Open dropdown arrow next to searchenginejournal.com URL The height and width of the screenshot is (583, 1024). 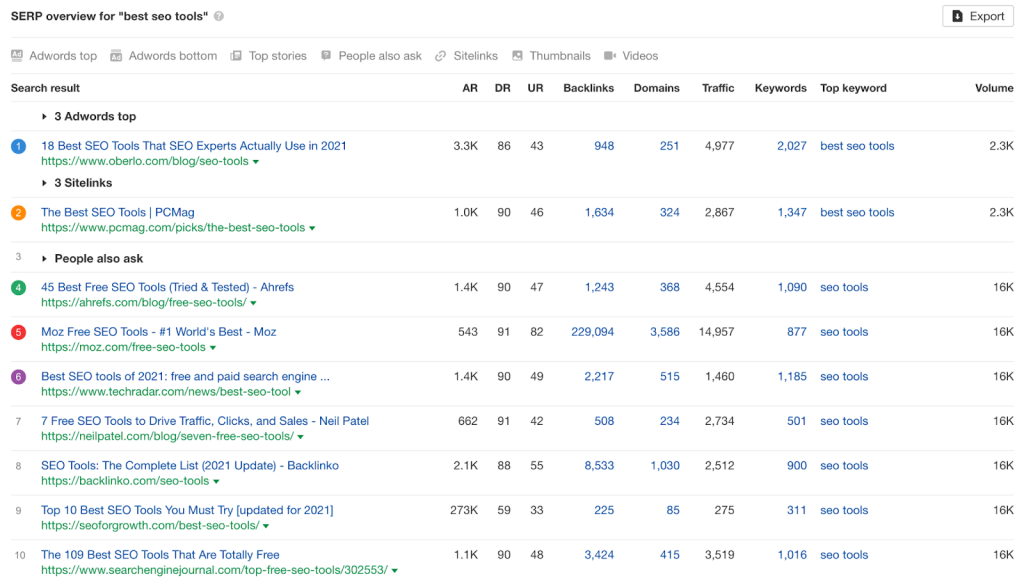click(394, 571)
